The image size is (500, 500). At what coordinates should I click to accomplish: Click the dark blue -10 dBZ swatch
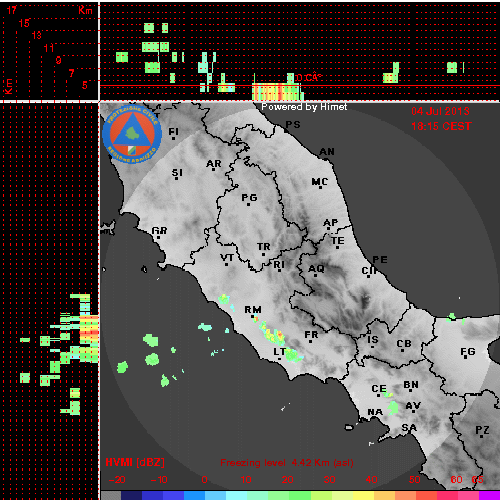(x=153, y=495)
